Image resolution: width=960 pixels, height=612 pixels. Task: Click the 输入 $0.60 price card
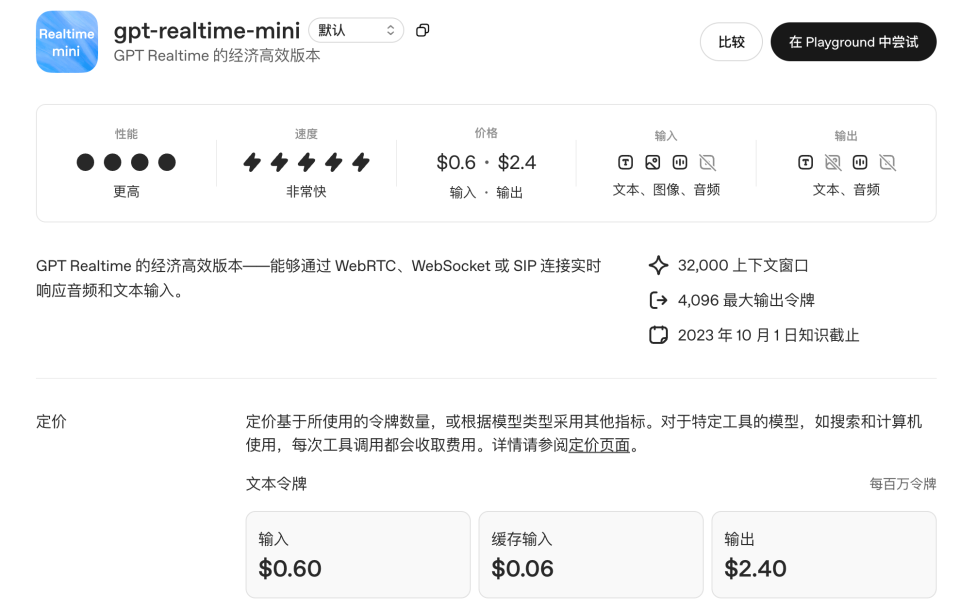click(x=358, y=555)
